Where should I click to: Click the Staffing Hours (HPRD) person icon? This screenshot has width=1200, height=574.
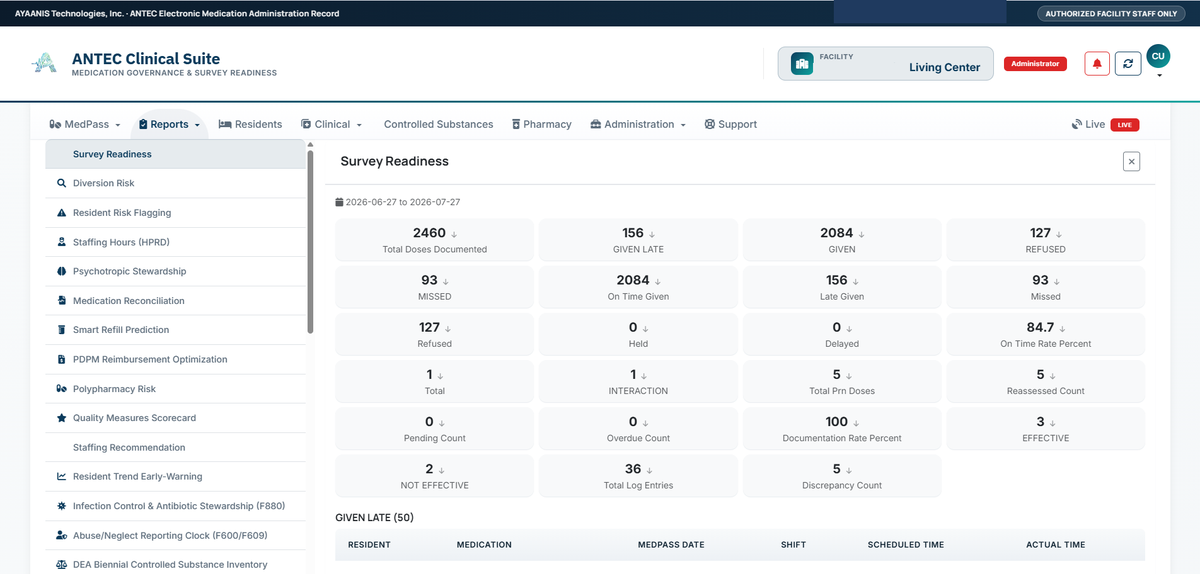(x=62, y=242)
